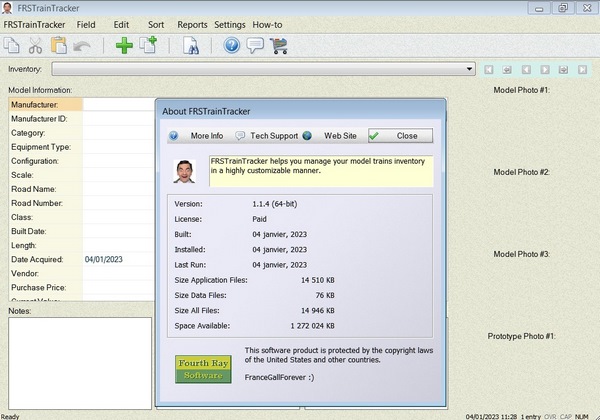Click Tech Support in About dialog
600x420 pixels.
(268, 136)
